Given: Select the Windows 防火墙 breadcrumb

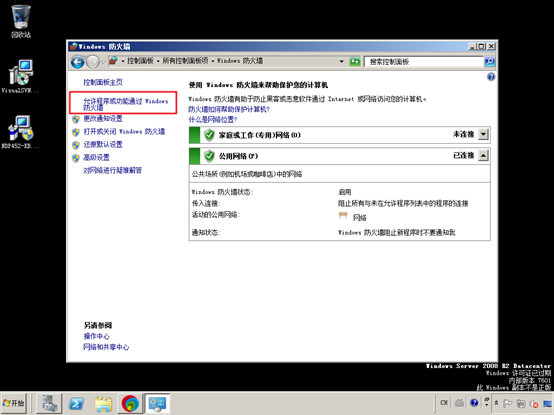Looking at the screenshot, I should 240,61.
